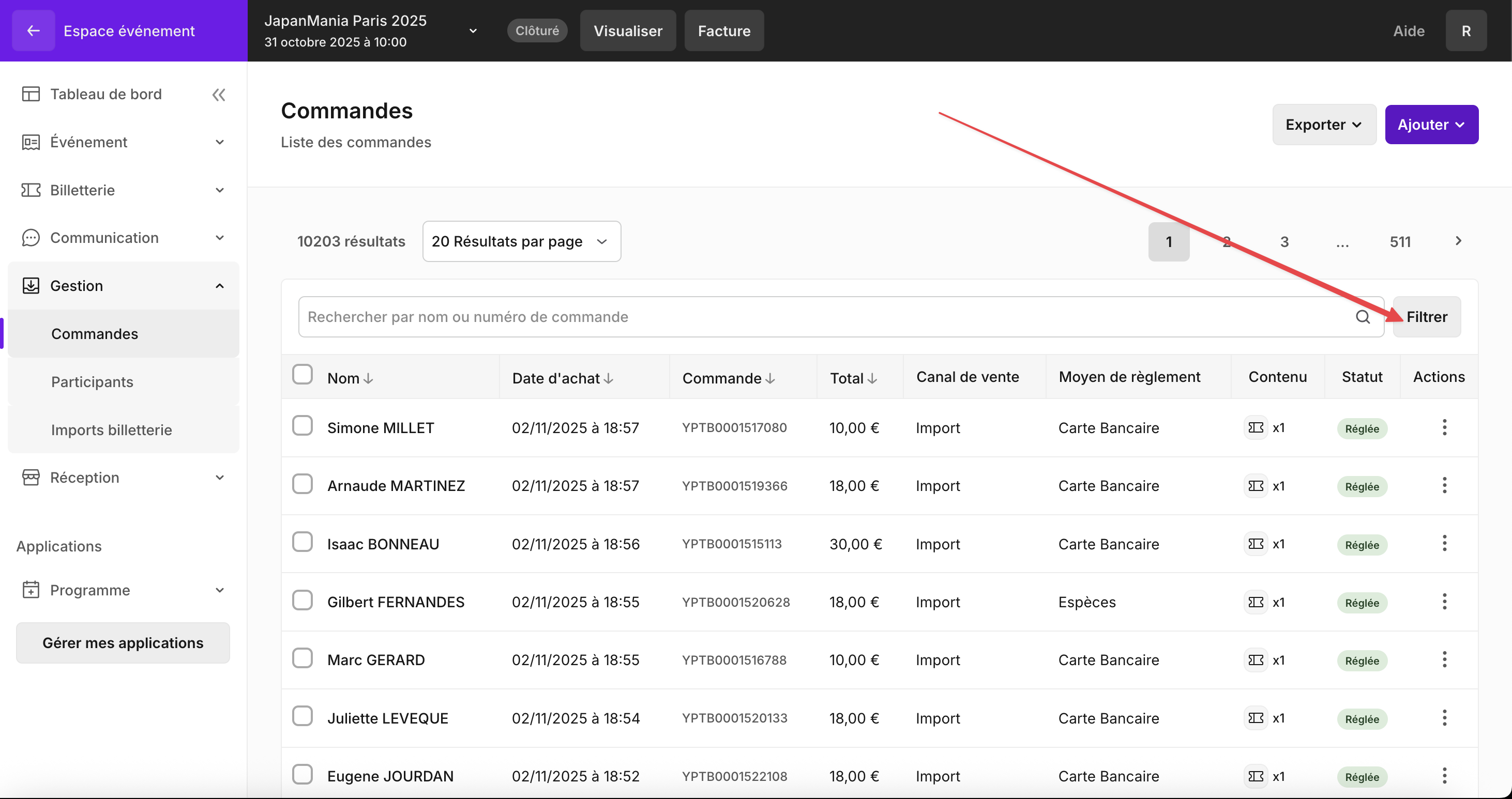Open the 20 Résultats par page dropdown
1512x799 pixels.
(521, 241)
